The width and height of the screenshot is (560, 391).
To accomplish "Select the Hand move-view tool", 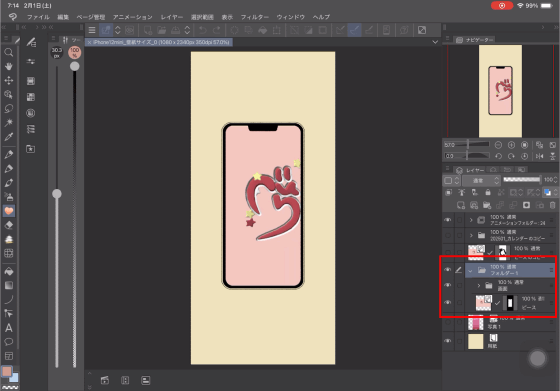I will 9,66.
